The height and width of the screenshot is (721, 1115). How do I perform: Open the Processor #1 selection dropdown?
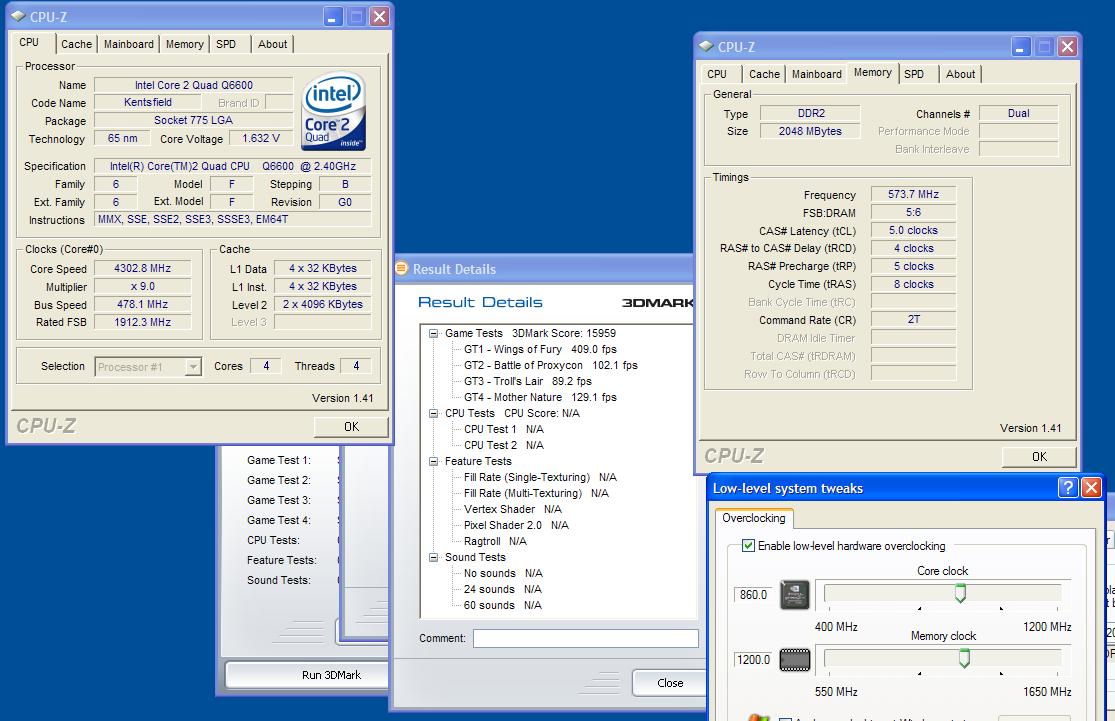[x=193, y=366]
